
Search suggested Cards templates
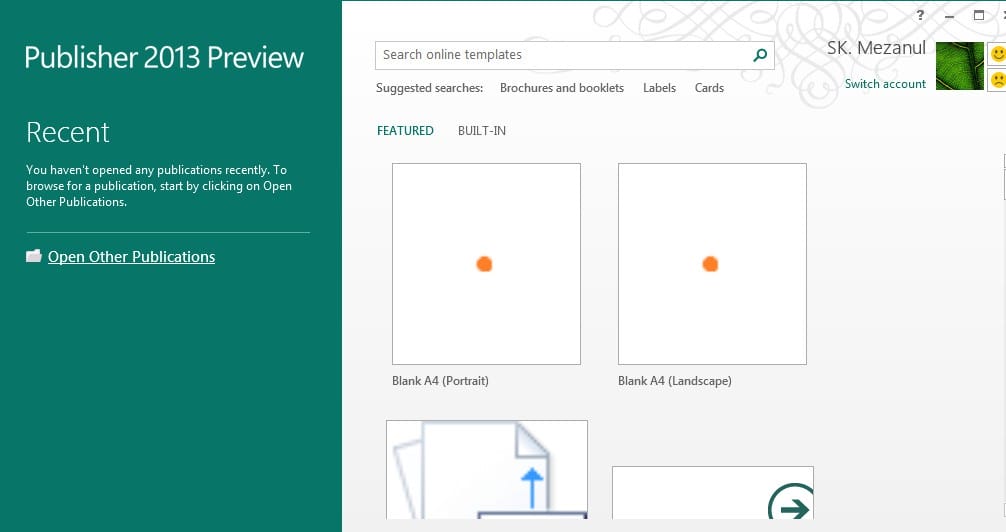tap(709, 88)
